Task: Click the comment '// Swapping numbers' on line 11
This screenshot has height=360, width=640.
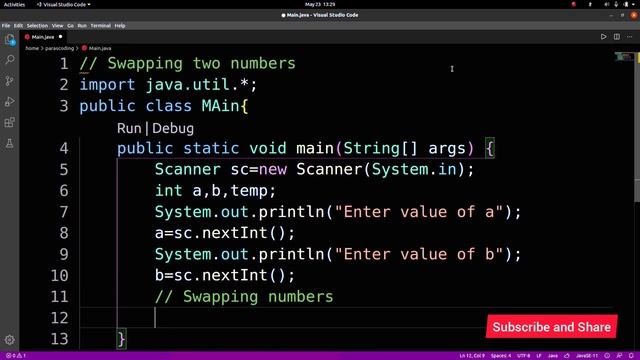Action: pos(244,297)
